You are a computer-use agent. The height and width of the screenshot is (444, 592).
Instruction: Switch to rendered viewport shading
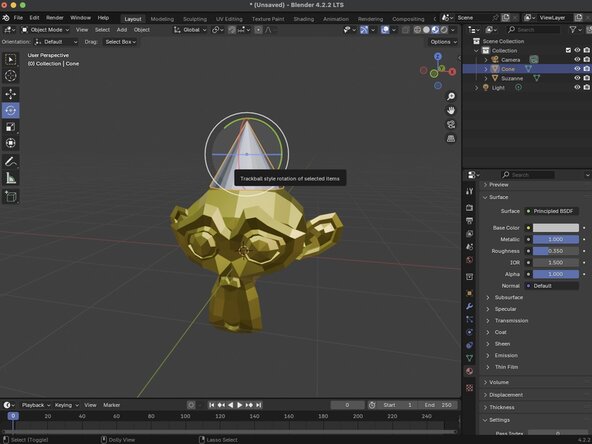tap(444, 30)
